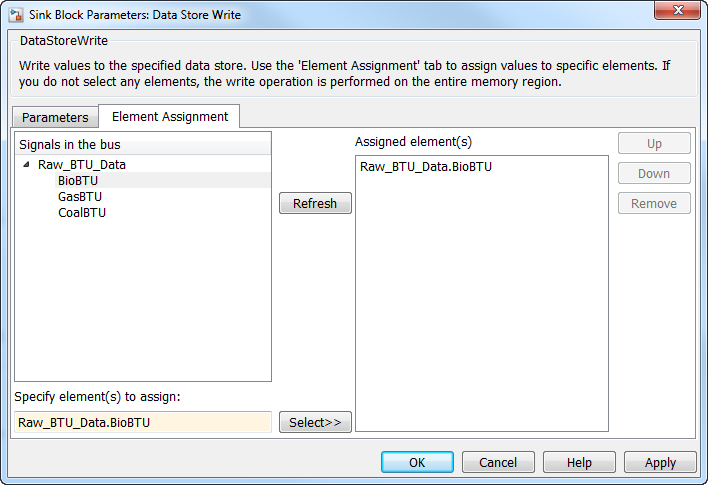Cancel the dialog changes
This screenshot has width=708, height=485.
(x=498, y=462)
